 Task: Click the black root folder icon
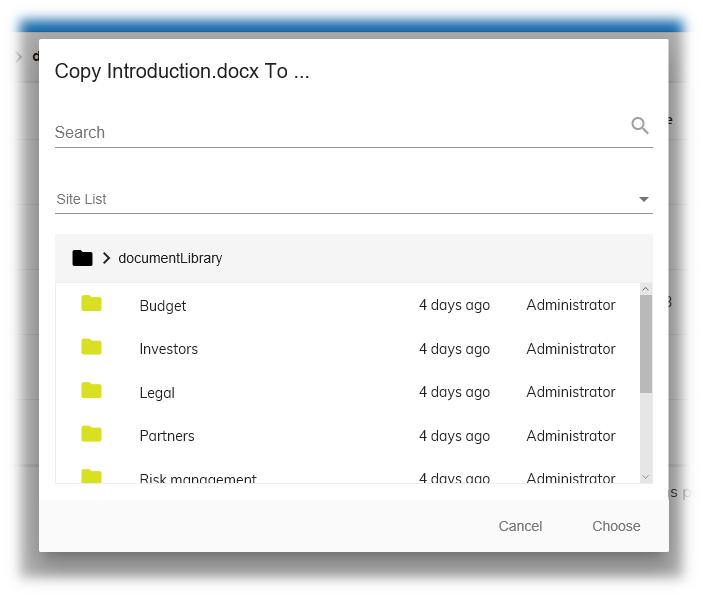(82, 258)
